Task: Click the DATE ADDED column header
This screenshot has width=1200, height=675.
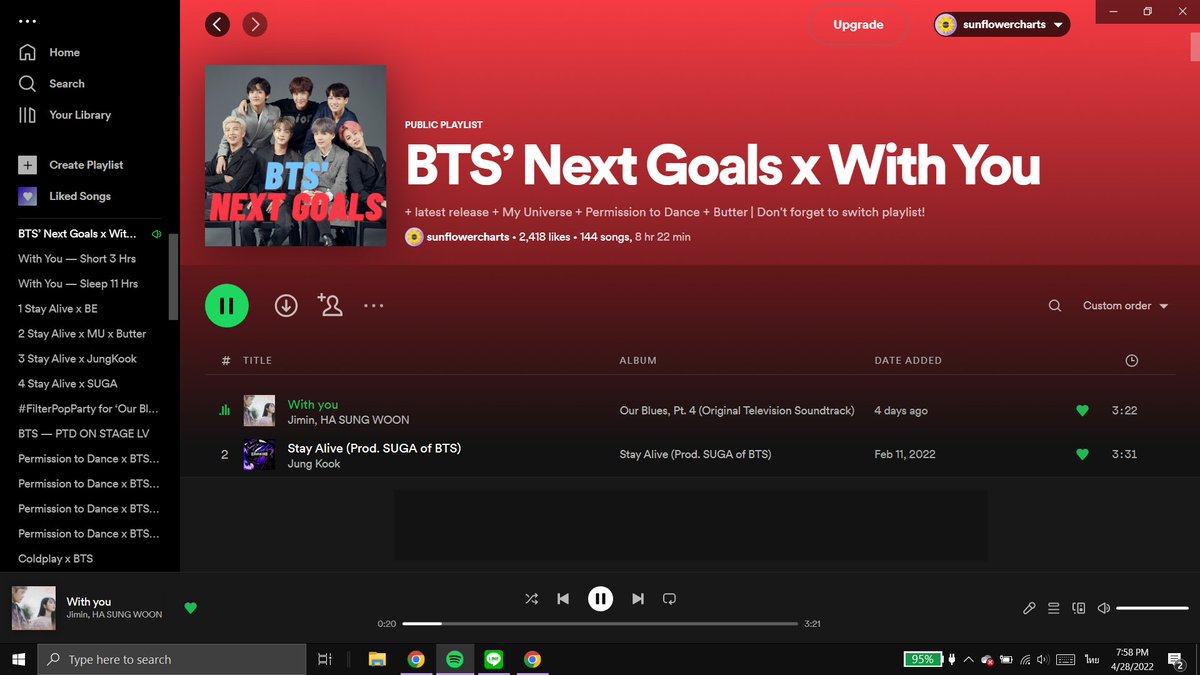Action: pyautogui.click(x=908, y=360)
